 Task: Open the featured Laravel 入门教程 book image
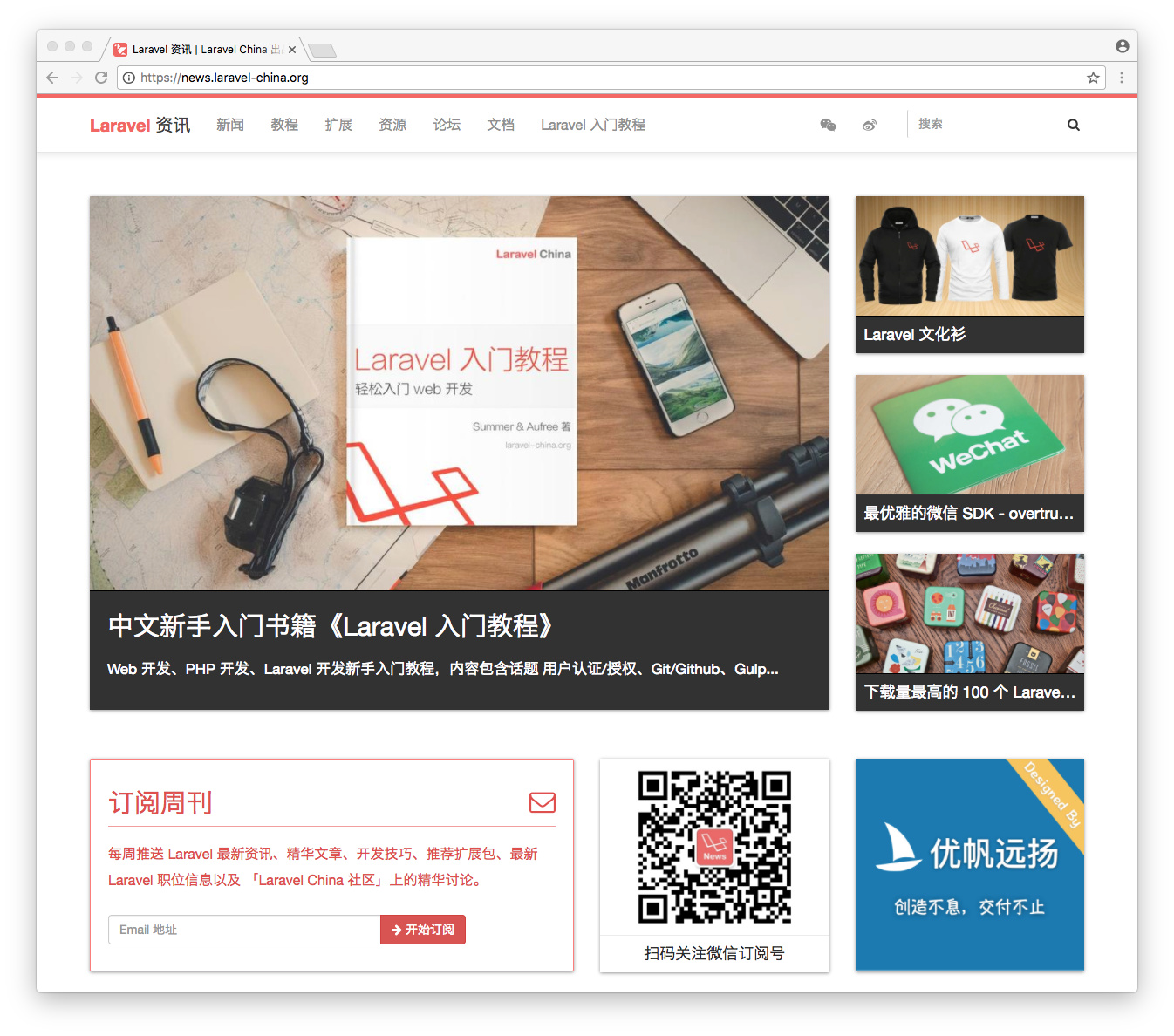point(460,393)
